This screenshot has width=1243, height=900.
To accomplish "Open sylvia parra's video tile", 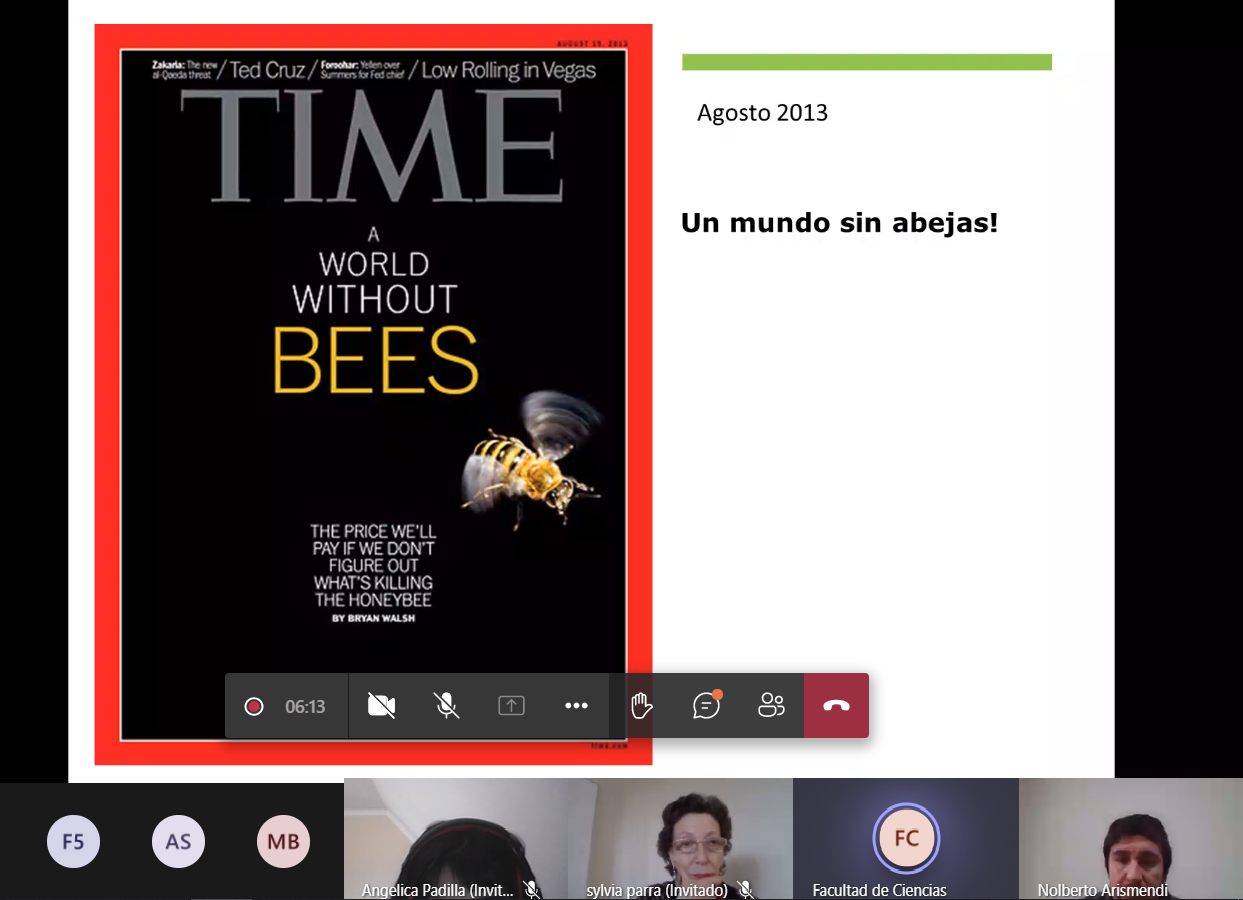I will coord(681,839).
